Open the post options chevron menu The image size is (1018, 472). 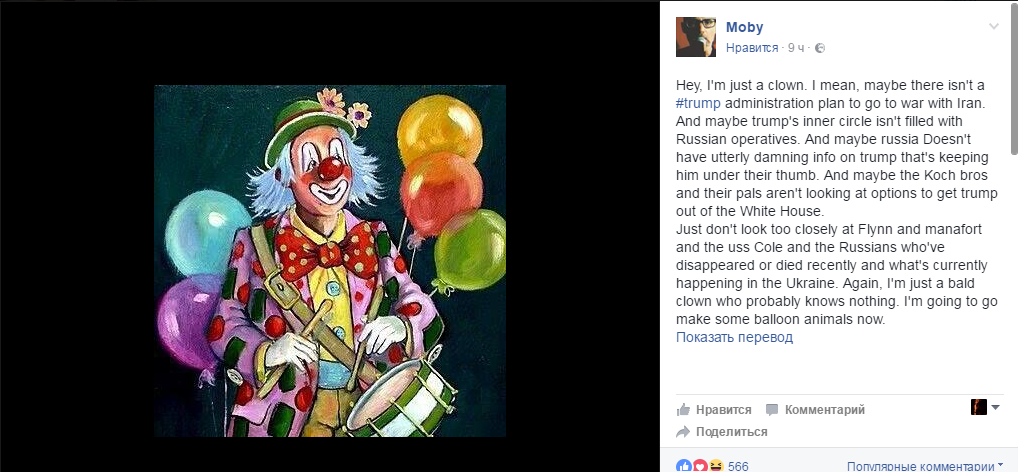click(x=993, y=27)
